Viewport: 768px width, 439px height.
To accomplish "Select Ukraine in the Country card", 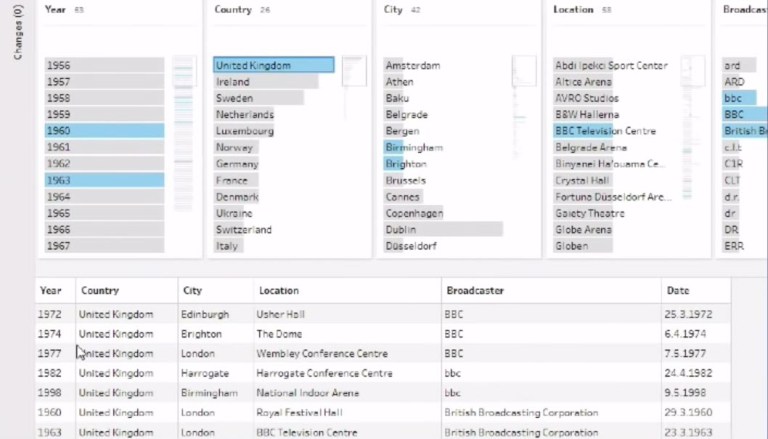I will pyautogui.click(x=234, y=213).
